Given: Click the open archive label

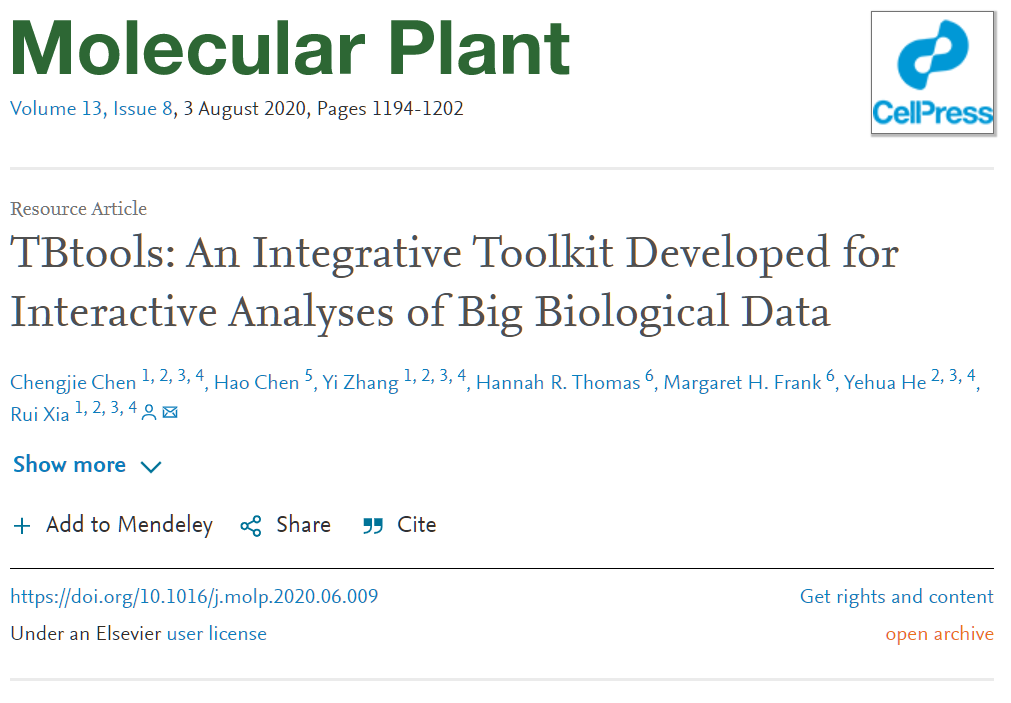Looking at the screenshot, I should tap(939, 634).
